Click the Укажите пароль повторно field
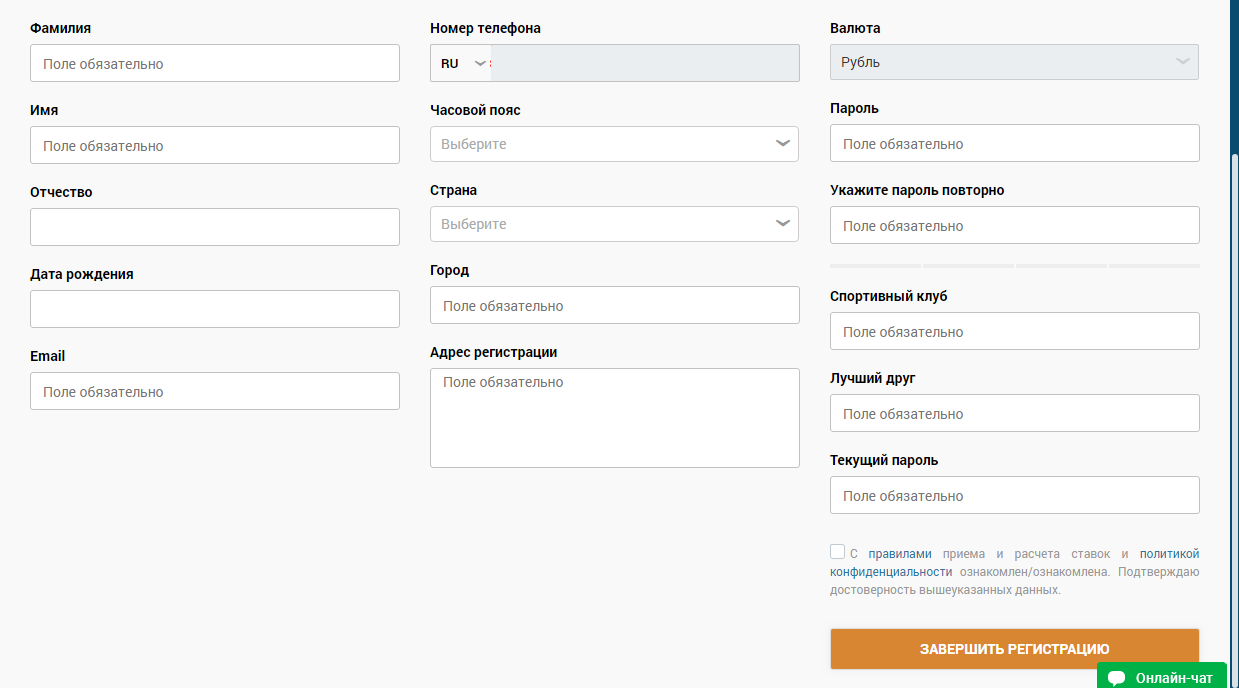Image resolution: width=1239 pixels, height=688 pixels. (x=1015, y=225)
